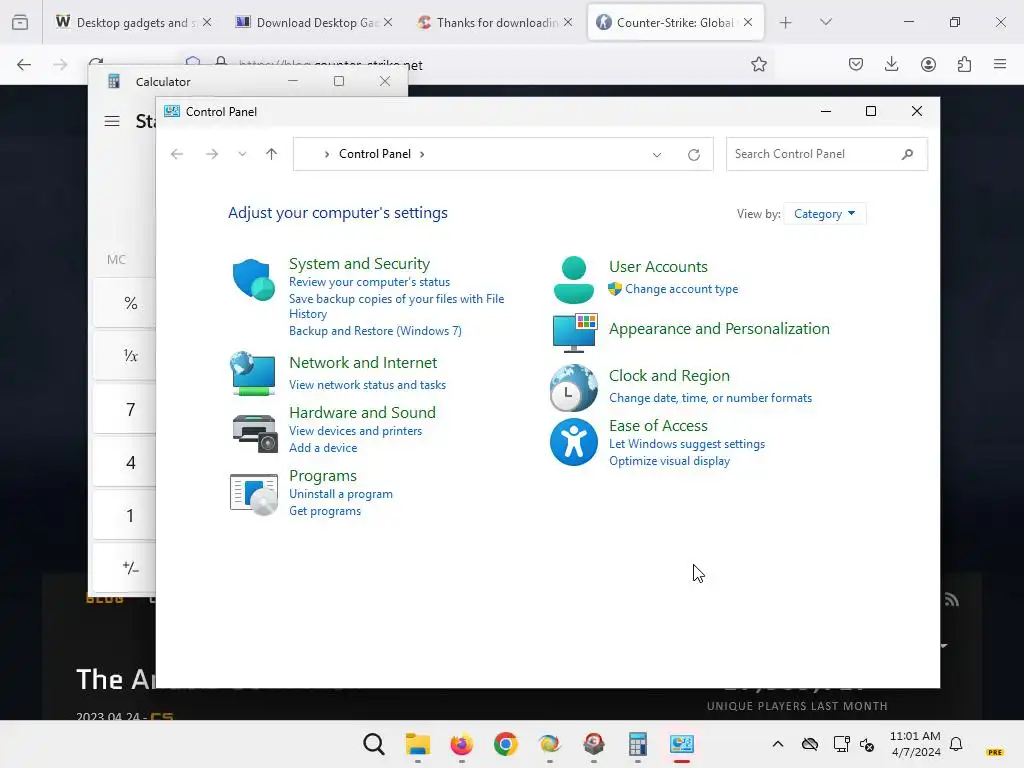Go forward in Control Panel navigation
This screenshot has height=768, width=1024.
coord(212,154)
